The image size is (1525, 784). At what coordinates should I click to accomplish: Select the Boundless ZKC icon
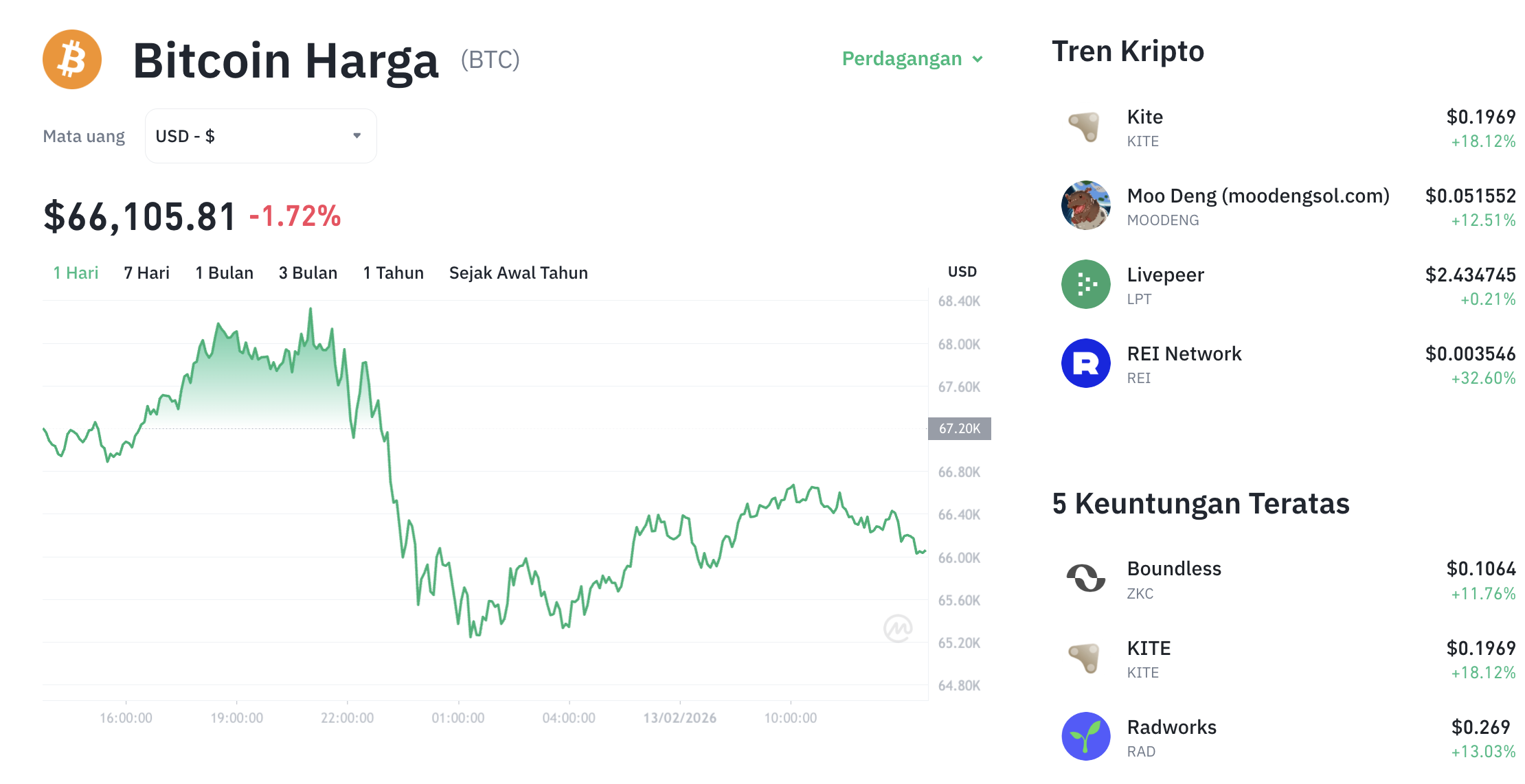[x=1085, y=579]
